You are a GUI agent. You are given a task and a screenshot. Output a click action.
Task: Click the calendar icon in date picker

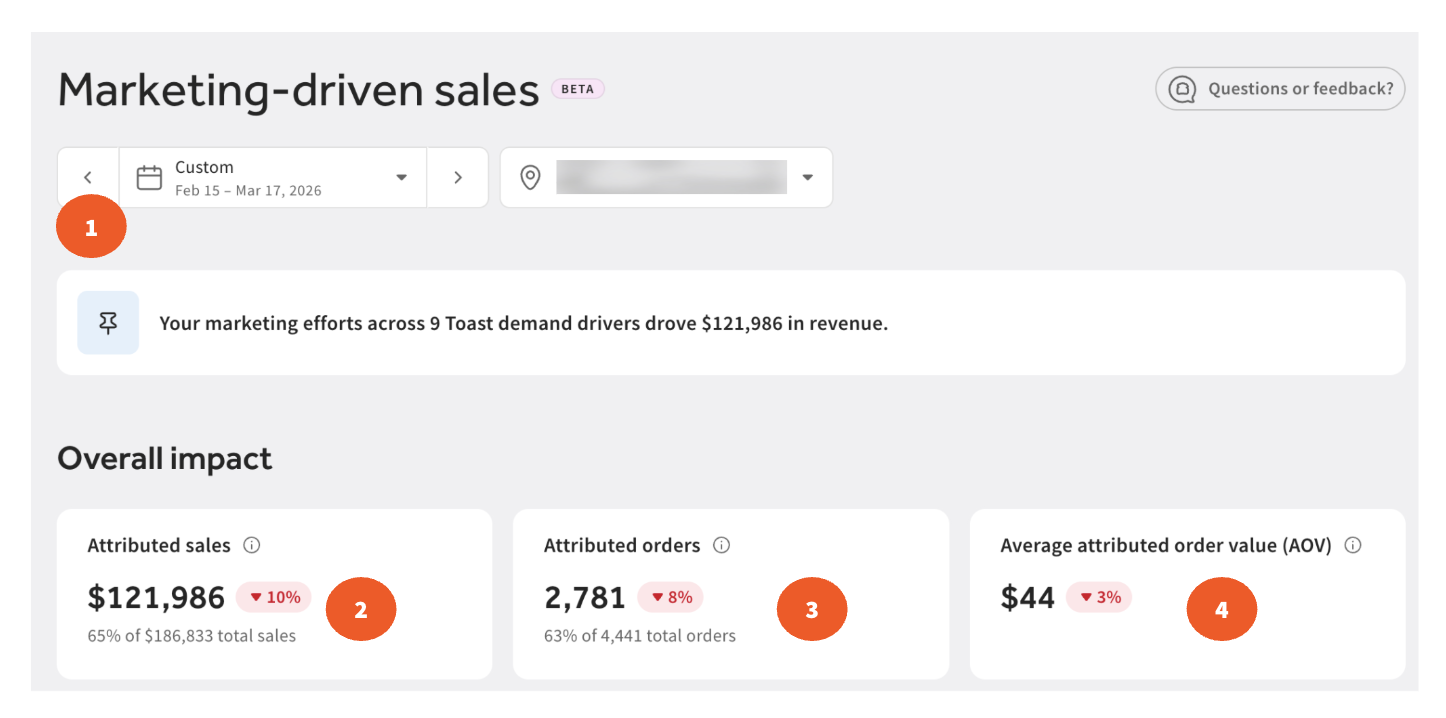149,178
